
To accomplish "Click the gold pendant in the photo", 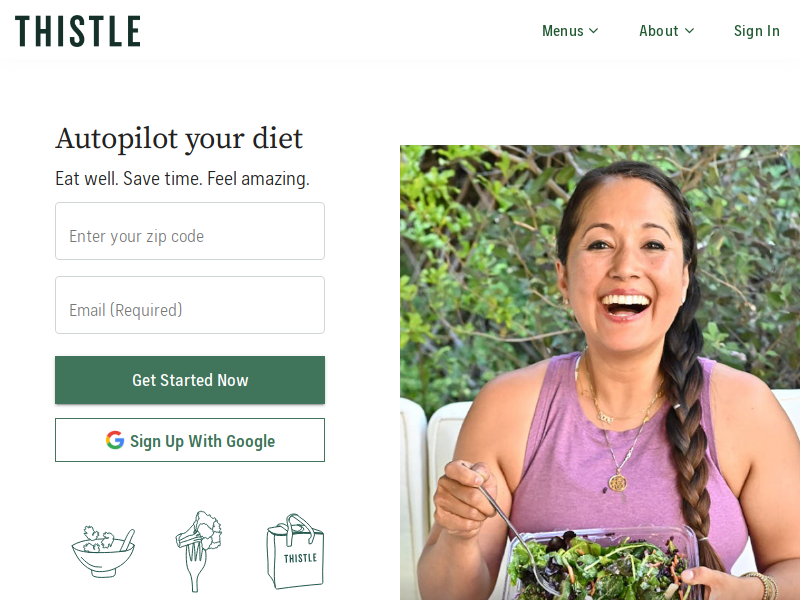I will click(617, 482).
